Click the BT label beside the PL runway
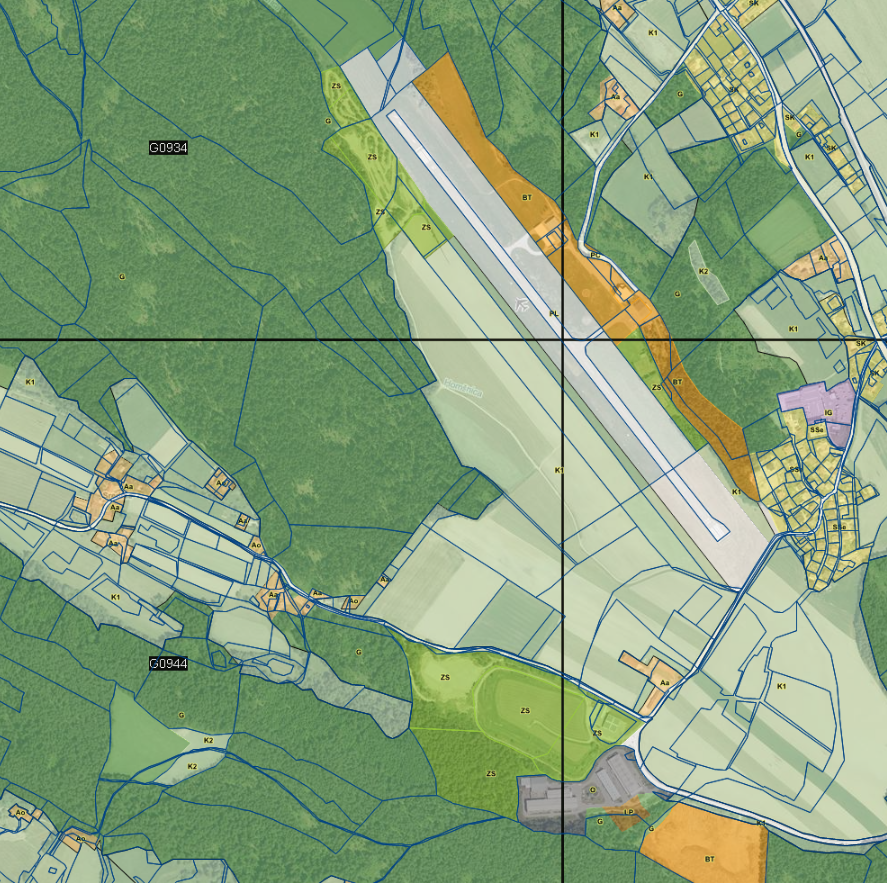 click(x=527, y=197)
